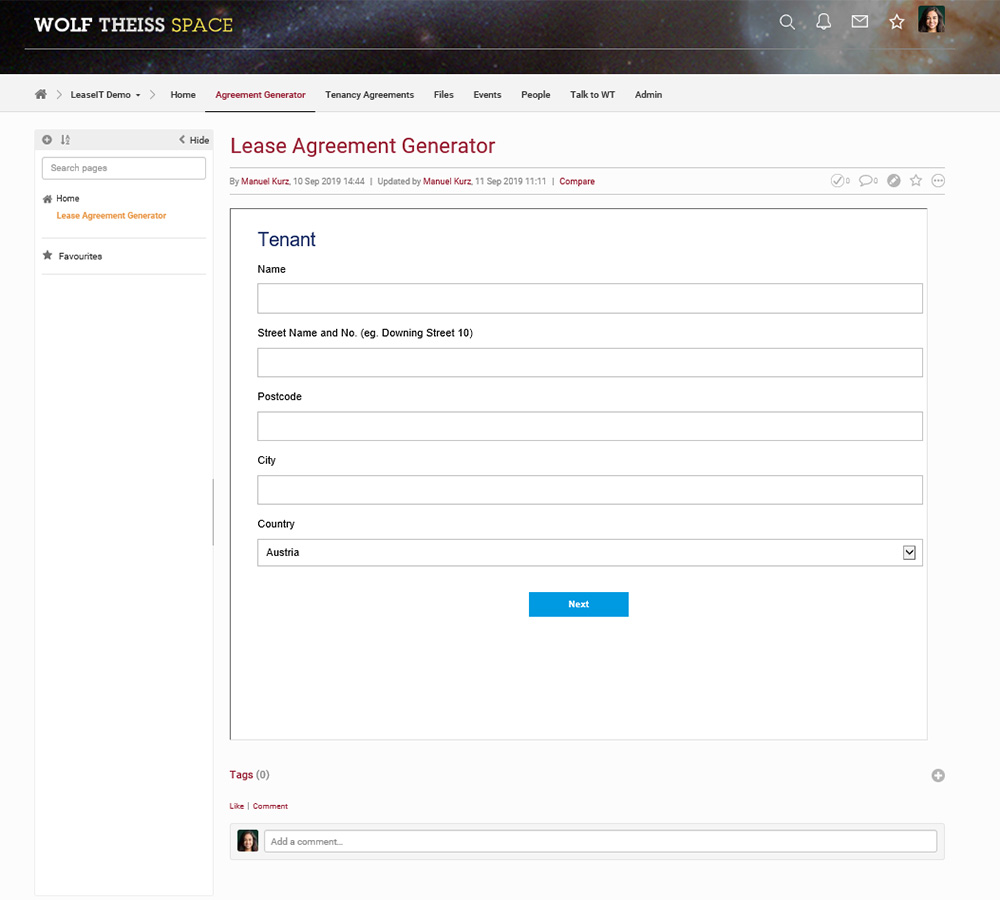Go to home via breadcrumb house icon
Image resolution: width=1000 pixels, height=900 pixels.
[41, 94]
